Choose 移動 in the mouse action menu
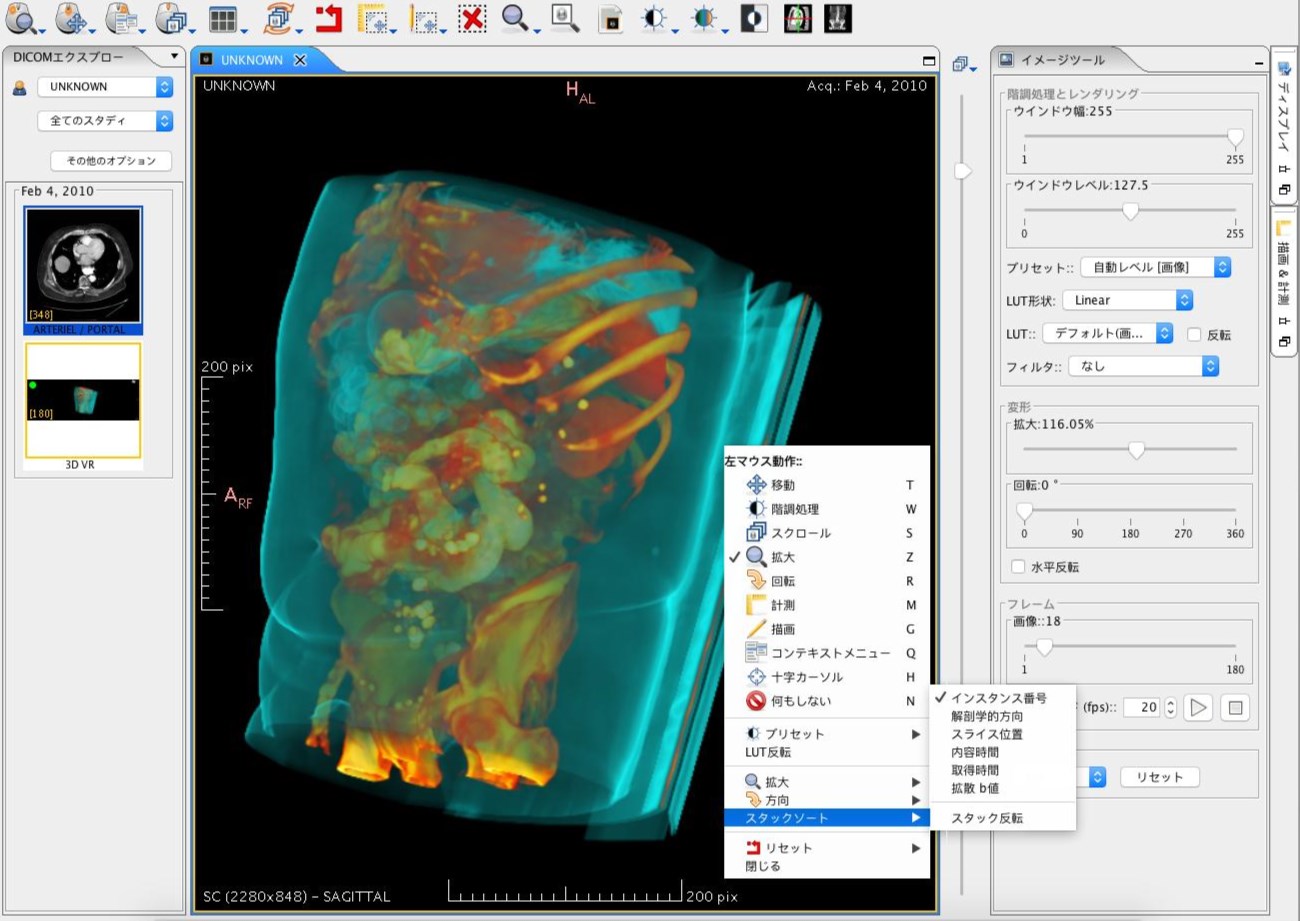 click(x=827, y=485)
